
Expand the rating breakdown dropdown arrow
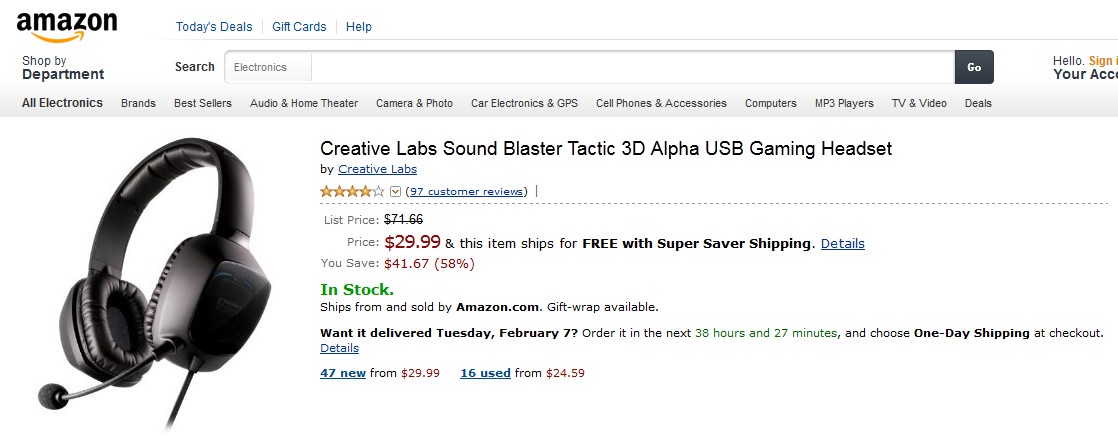click(x=395, y=191)
